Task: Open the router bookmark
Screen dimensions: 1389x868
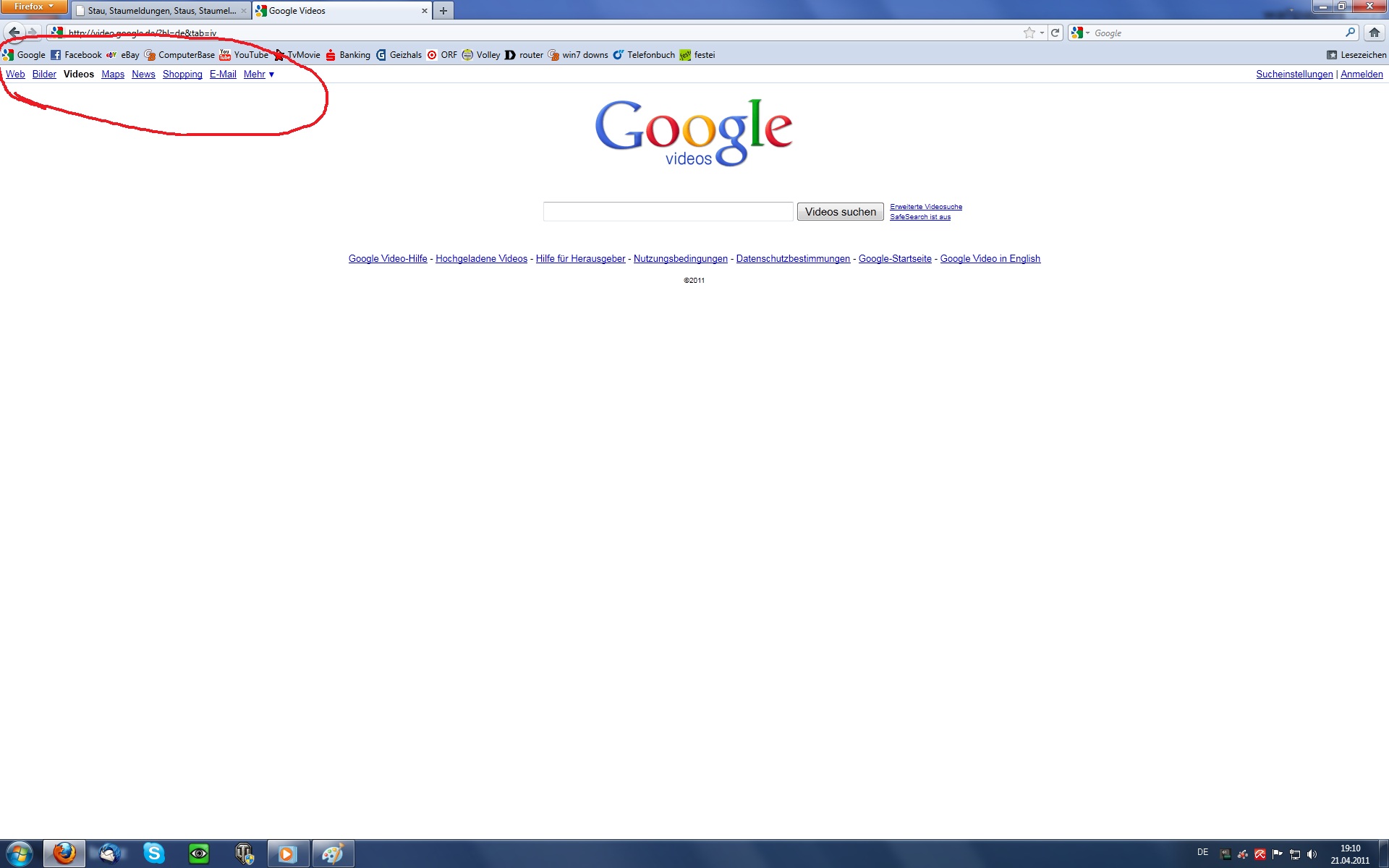Action: [x=524, y=55]
